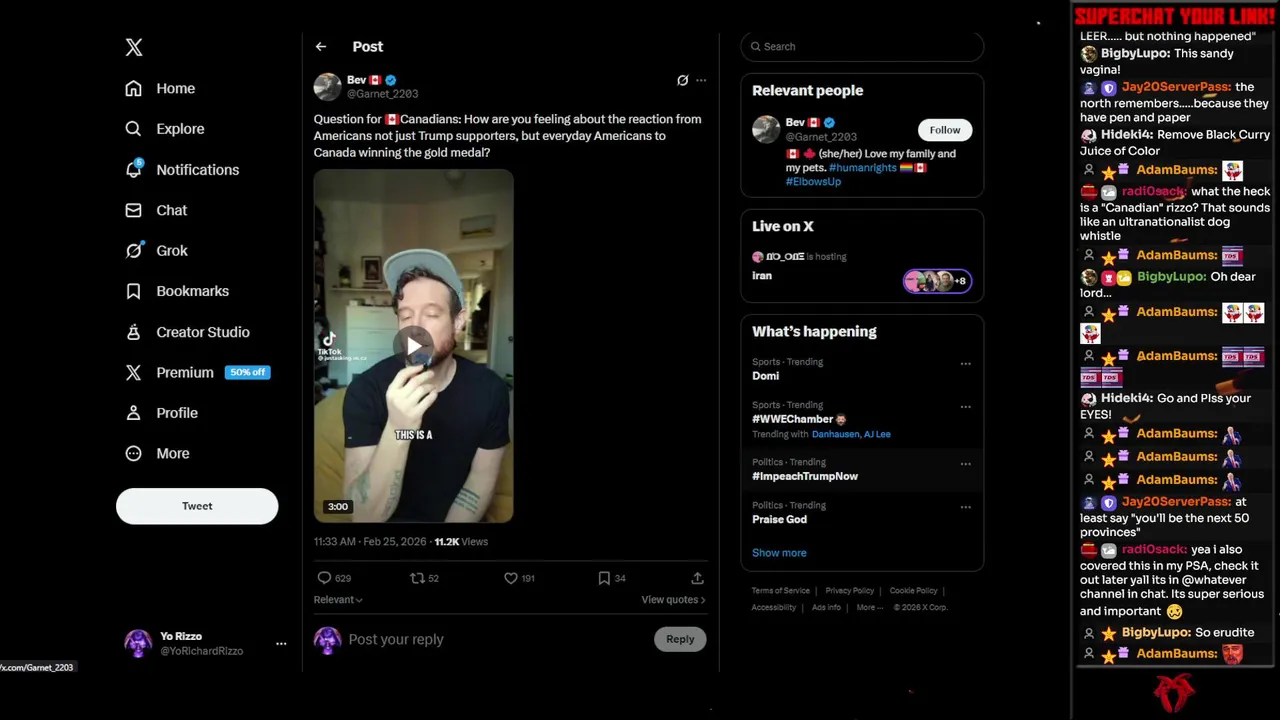Go back with the arrow icon
Viewport: 1280px width, 720px height.
[320, 47]
